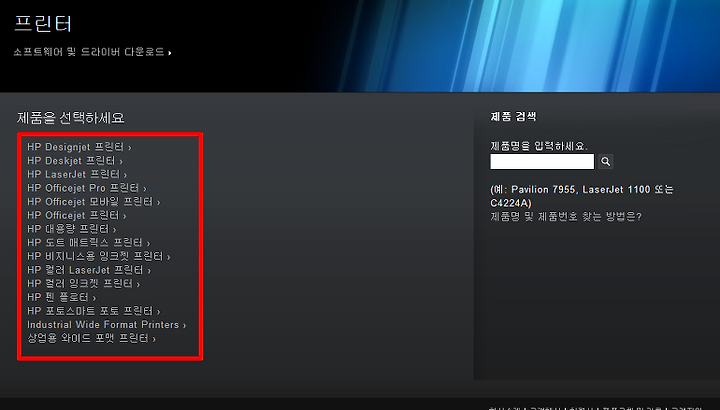Open HP 포토스마트 포토 프린터 link
The width and height of the screenshot is (720, 410).
click(x=94, y=311)
